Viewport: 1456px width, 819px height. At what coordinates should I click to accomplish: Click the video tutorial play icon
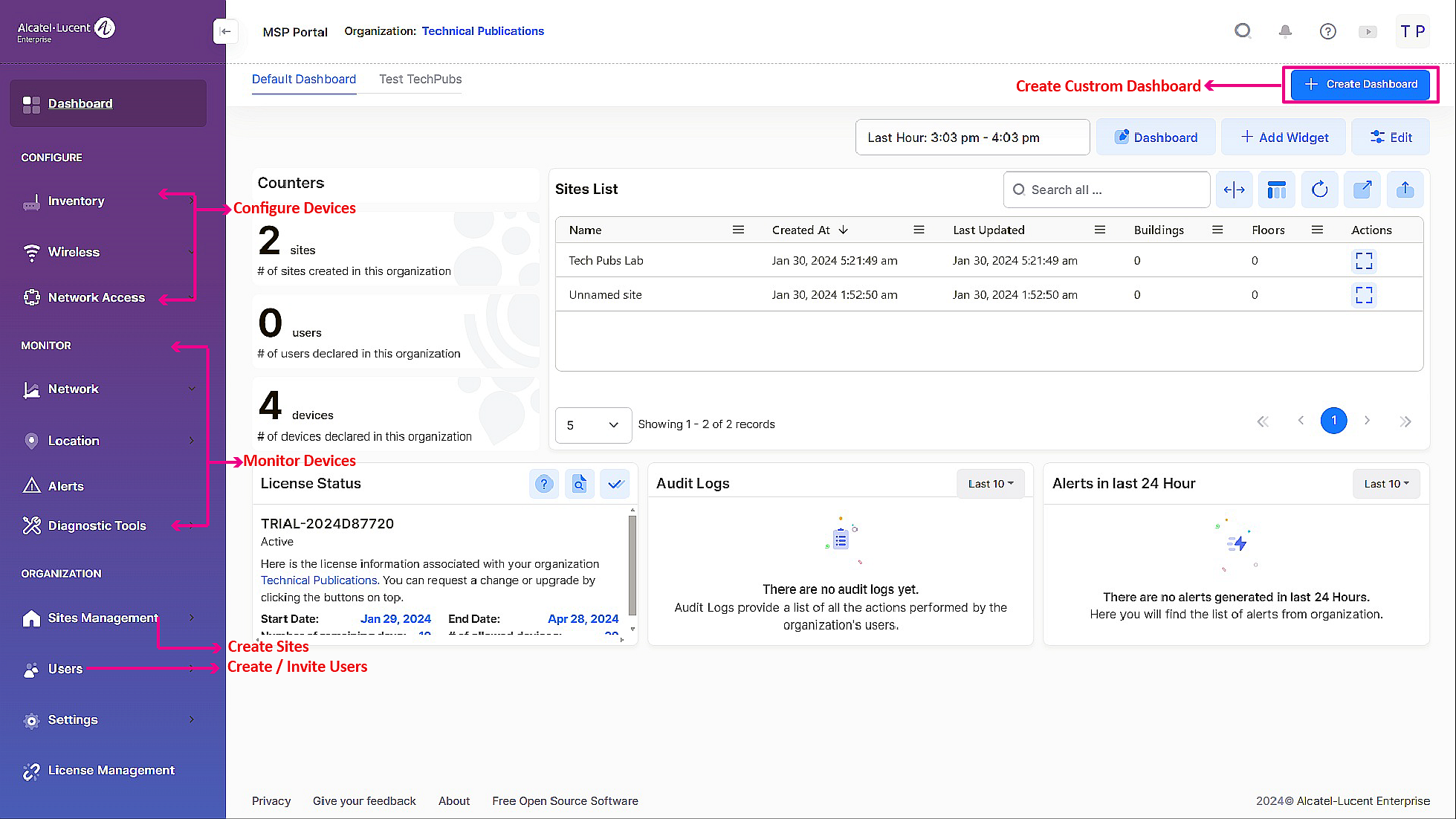(1368, 31)
